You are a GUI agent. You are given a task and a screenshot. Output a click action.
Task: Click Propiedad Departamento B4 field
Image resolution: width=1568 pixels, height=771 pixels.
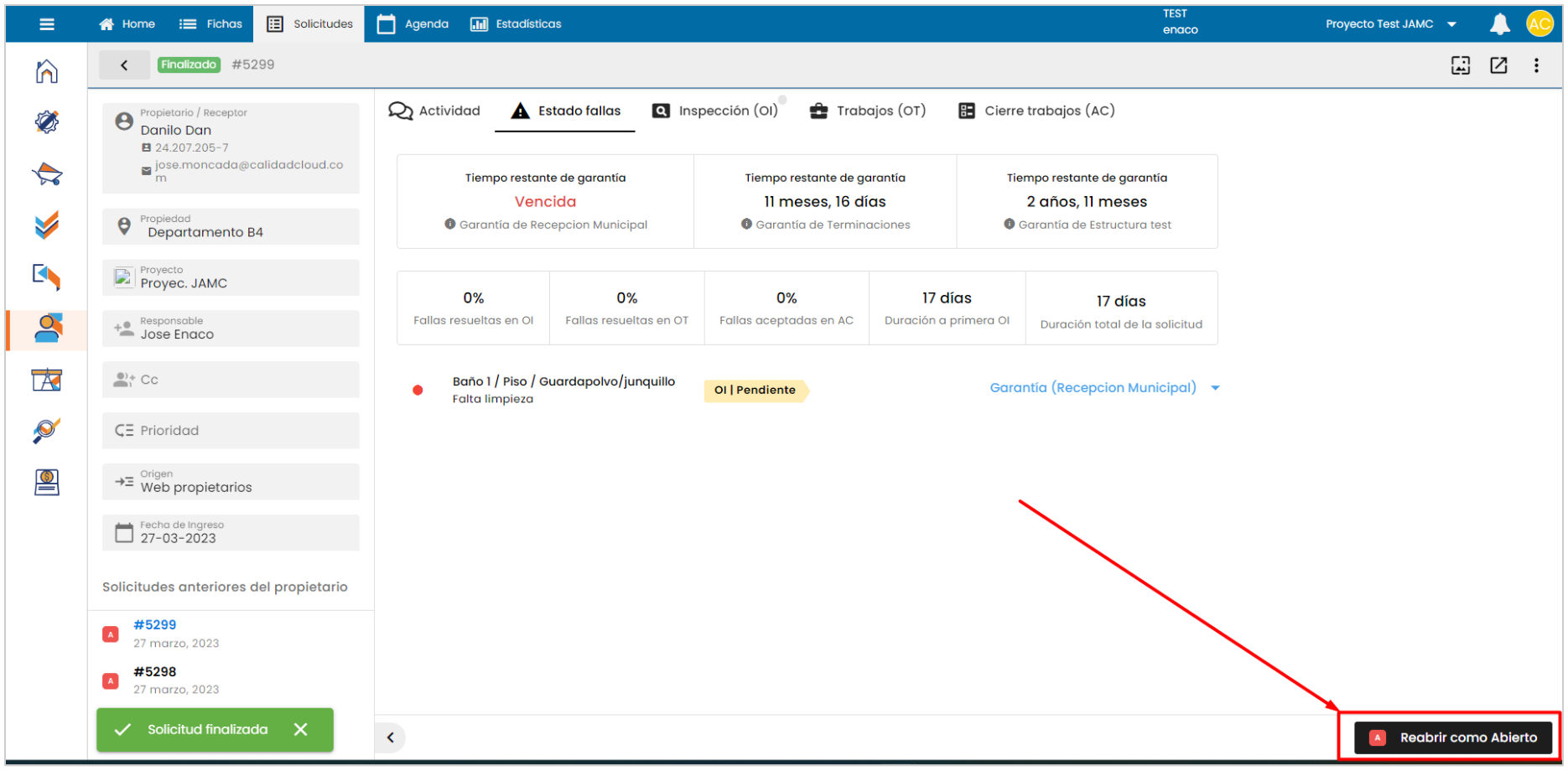231,226
